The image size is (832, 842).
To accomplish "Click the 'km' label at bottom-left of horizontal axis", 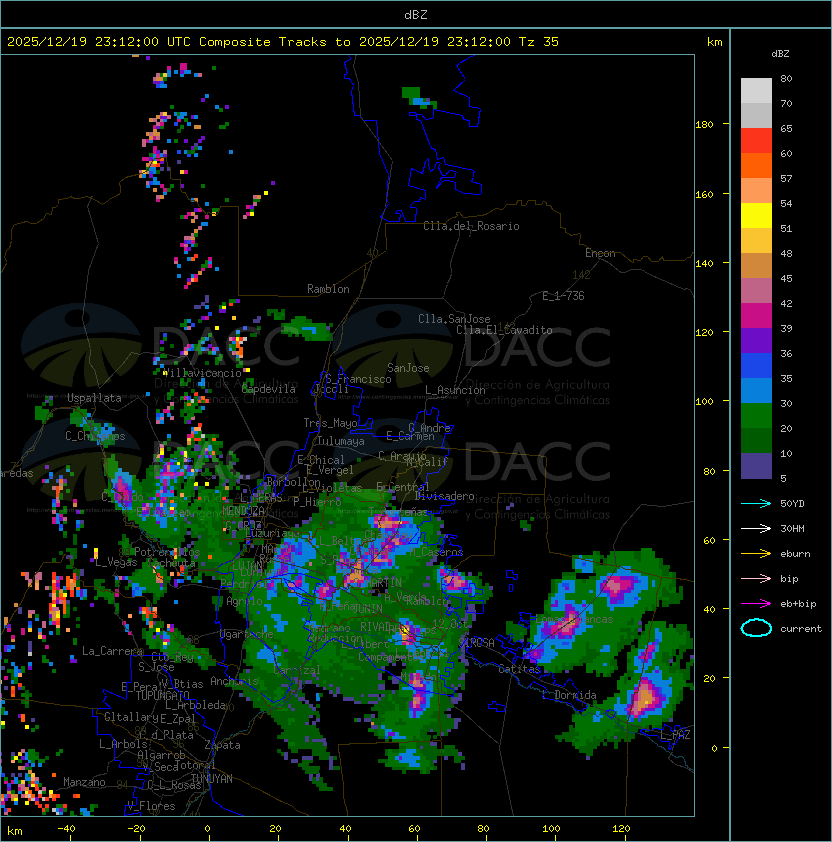I will [x=15, y=831].
